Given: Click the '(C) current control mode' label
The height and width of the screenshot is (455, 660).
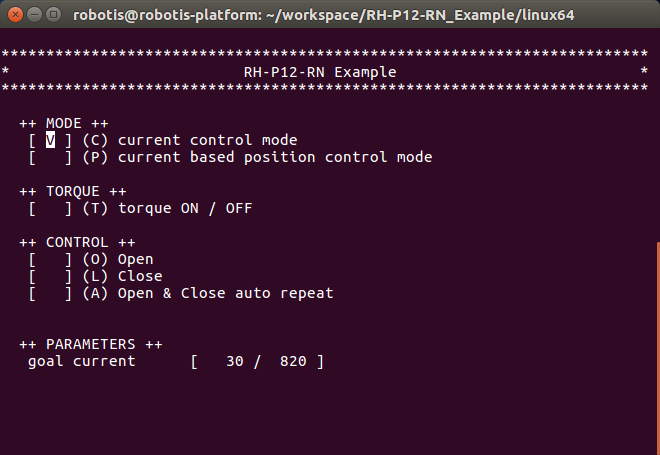Looking at the screenshot, I should tap(190, 141).
